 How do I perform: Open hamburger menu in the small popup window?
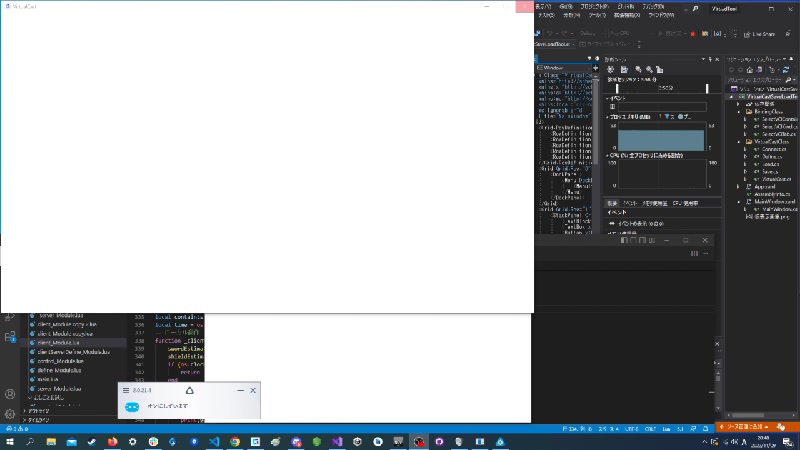[126, 390]
